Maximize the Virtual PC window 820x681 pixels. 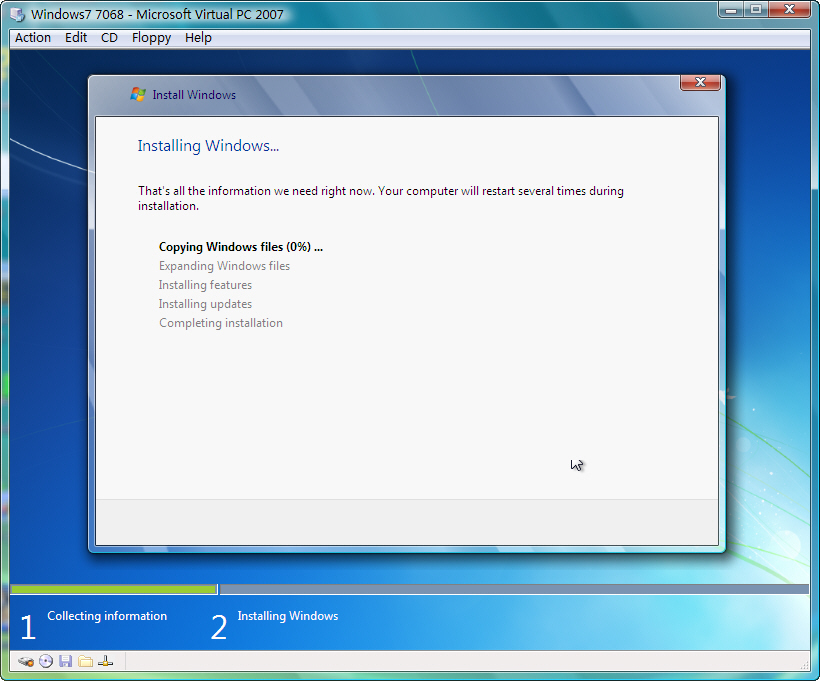pos(756,9)
